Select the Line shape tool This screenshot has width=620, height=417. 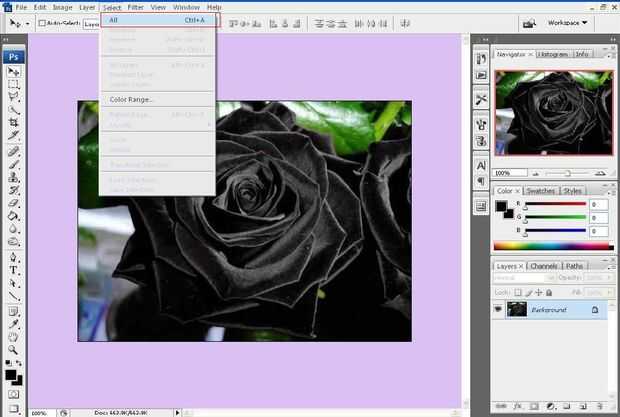[x=13, y=296]
